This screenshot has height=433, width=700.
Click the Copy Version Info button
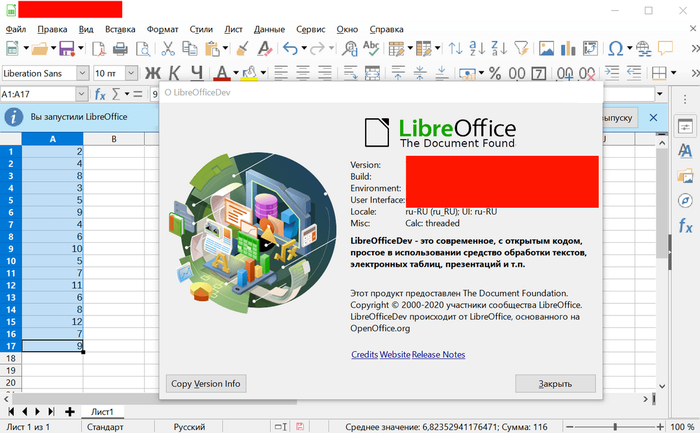pyautogui.click(x=205, y=383)
